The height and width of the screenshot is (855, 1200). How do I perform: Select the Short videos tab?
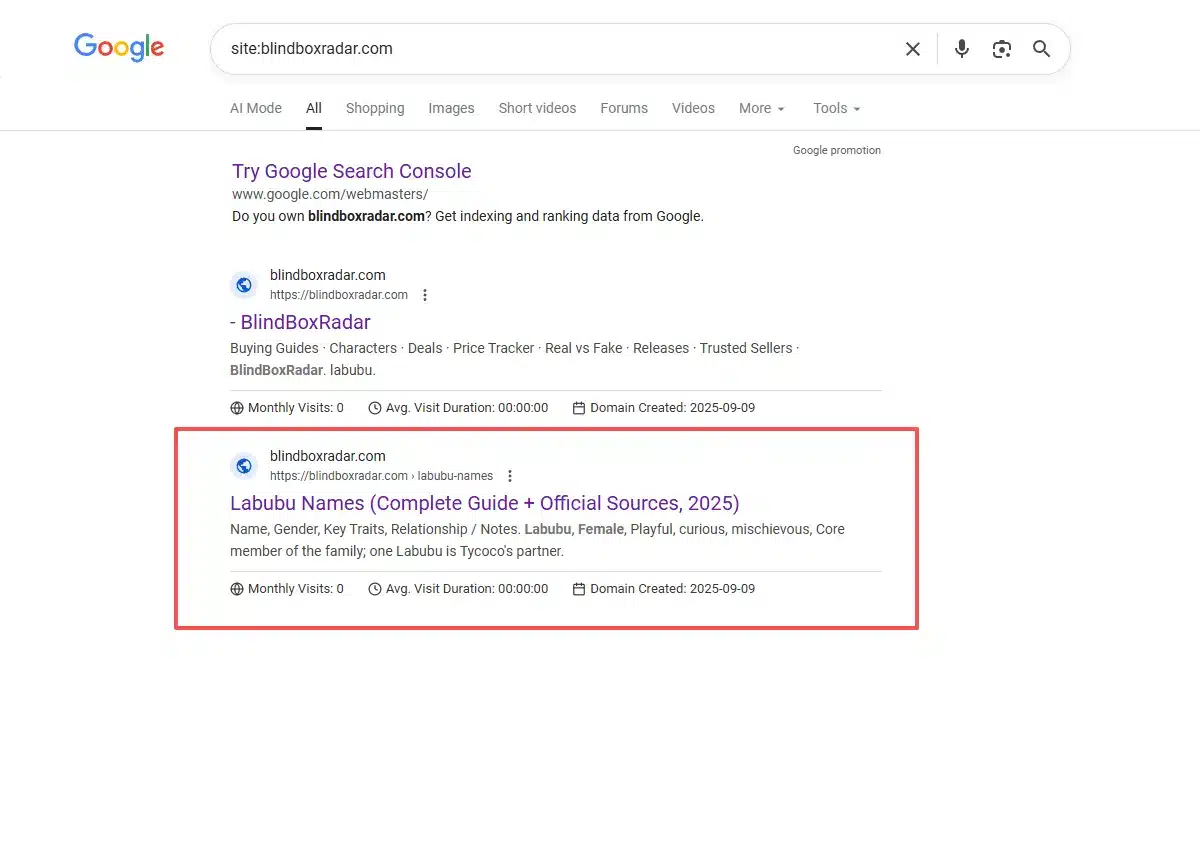click(537, 108)
